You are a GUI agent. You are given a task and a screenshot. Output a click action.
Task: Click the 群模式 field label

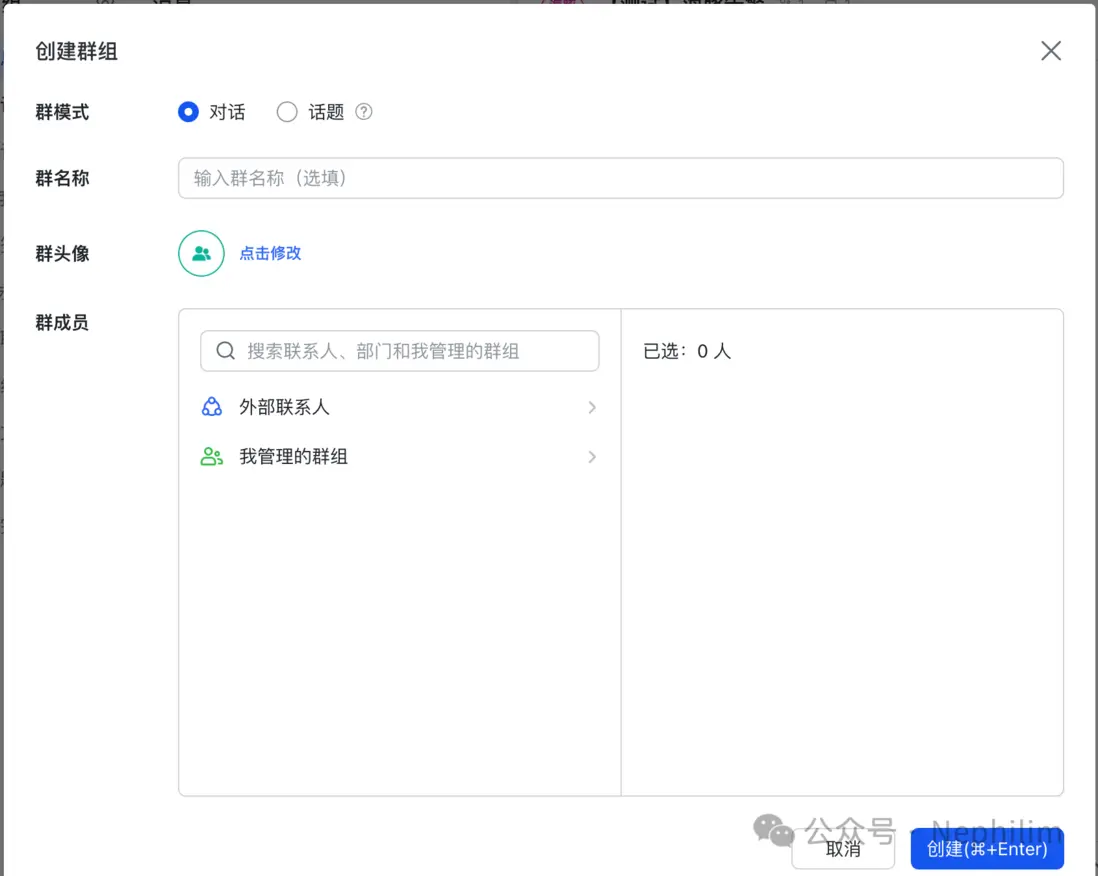click(x=62, y=112)
